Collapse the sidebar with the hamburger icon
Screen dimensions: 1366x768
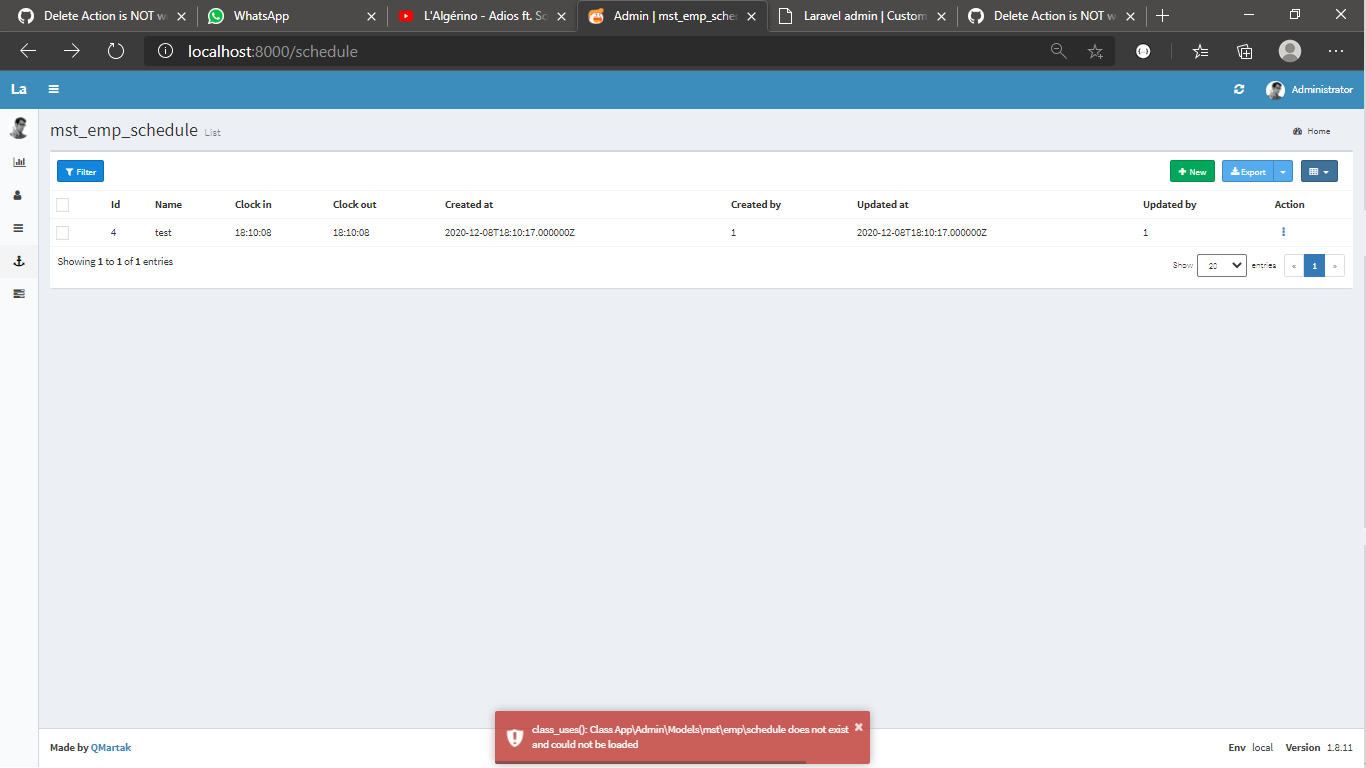coord(53,89)
